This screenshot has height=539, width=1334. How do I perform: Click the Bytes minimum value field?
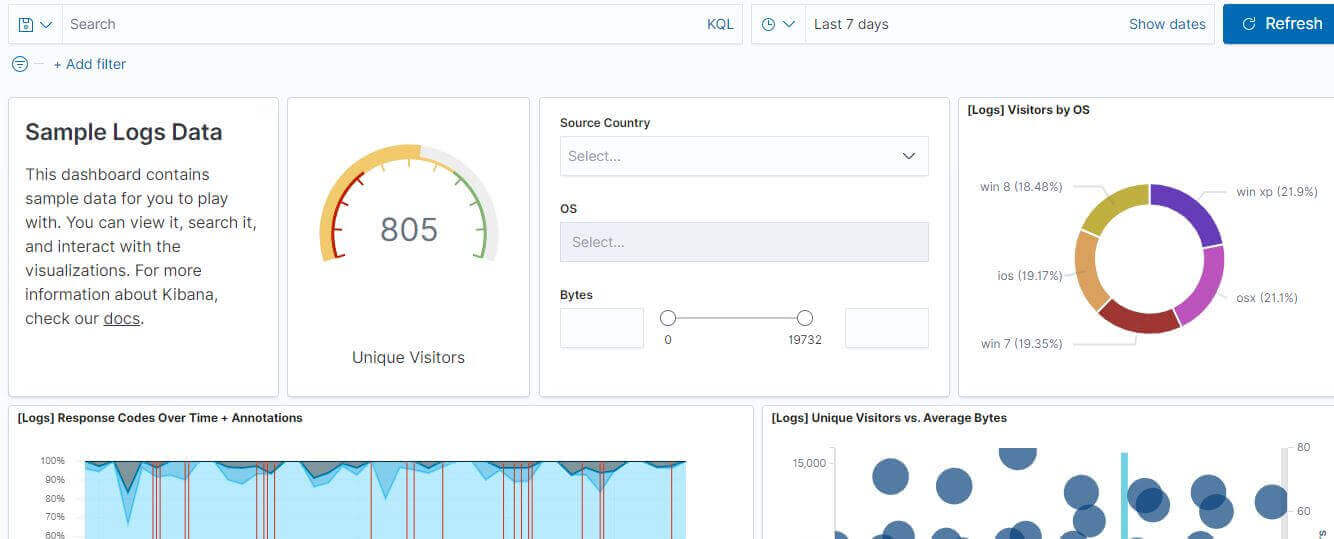tap(602, 328)
